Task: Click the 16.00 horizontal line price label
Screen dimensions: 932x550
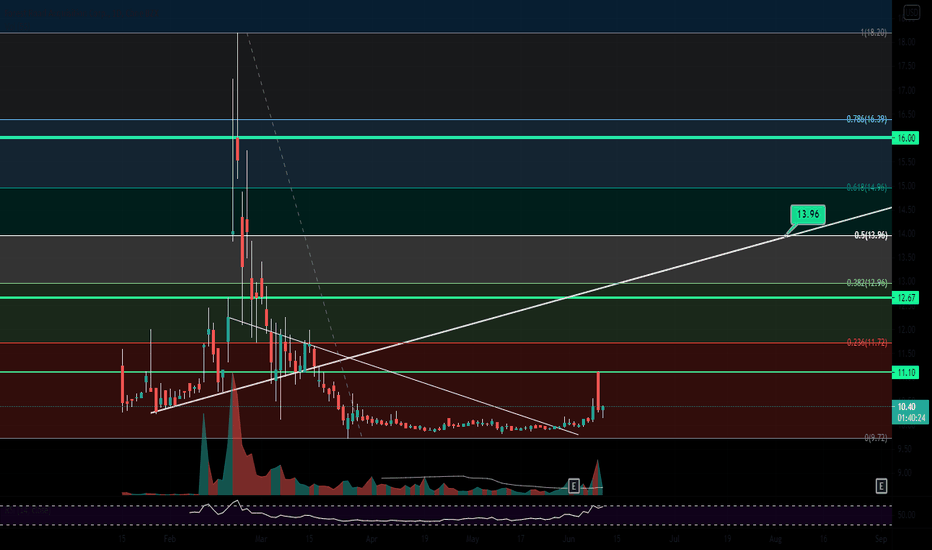Action: coord(906,138)
